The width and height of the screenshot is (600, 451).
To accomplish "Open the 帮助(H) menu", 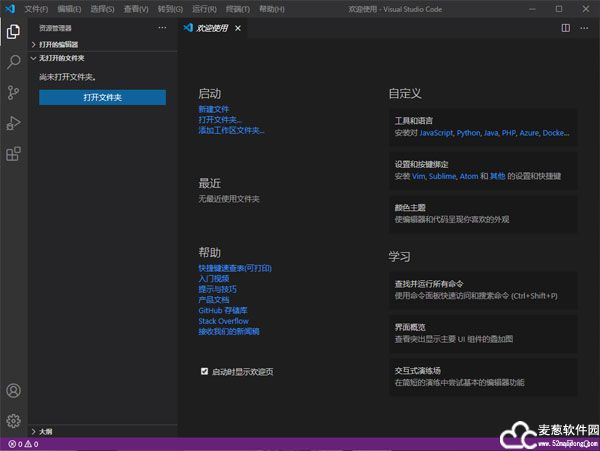I will pos(272,9).
